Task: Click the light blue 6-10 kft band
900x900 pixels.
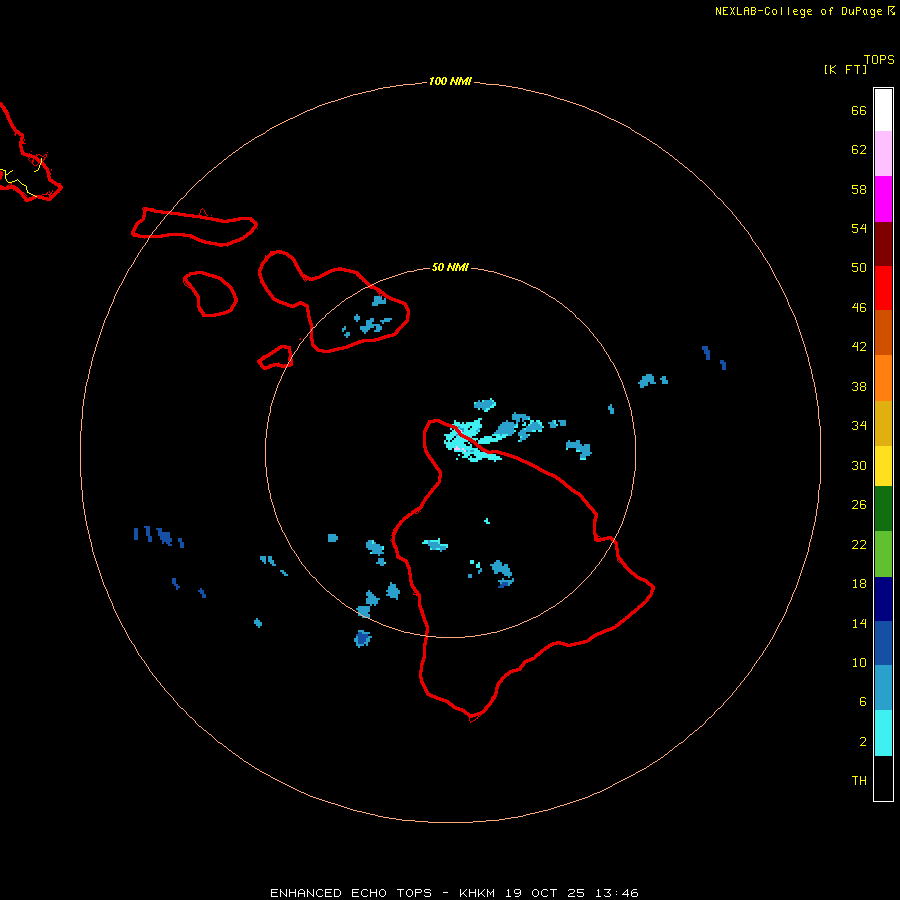Action: [x=883, y=687]
